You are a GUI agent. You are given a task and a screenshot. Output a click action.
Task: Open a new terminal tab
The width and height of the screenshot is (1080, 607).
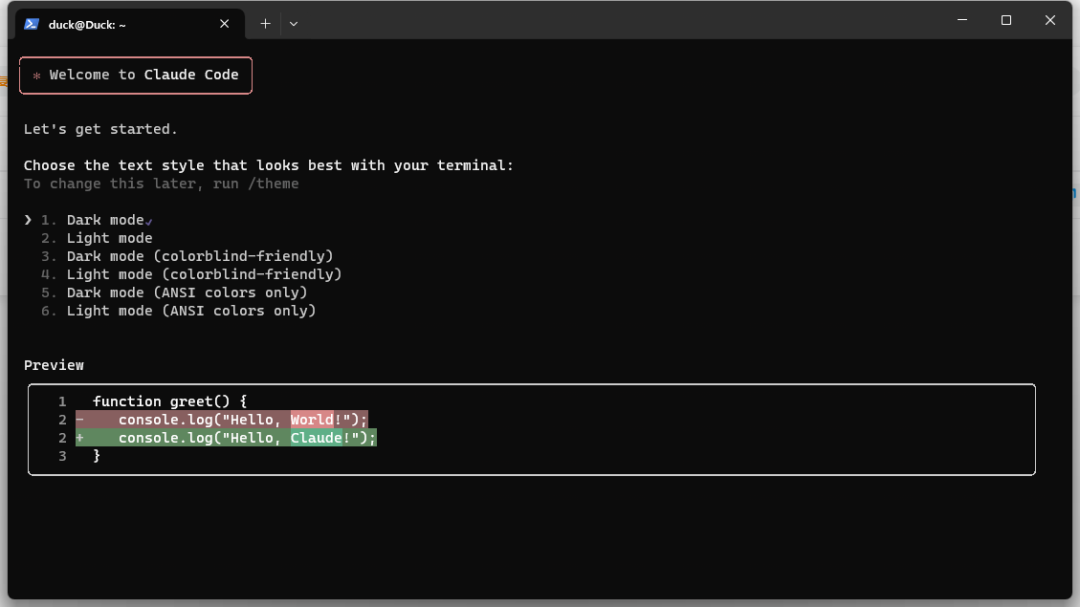(x=265, y=24)
